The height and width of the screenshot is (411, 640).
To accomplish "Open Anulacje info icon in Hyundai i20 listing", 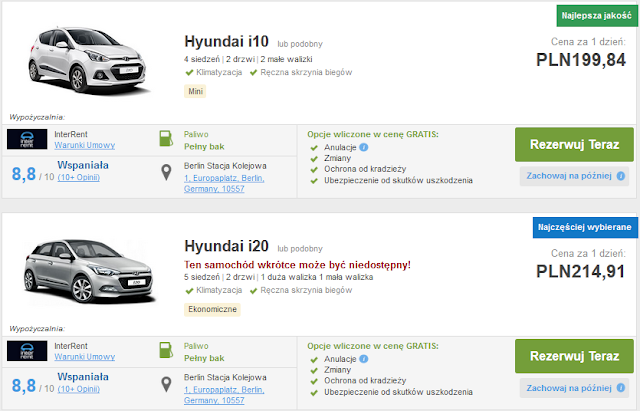I will point(365,357).
